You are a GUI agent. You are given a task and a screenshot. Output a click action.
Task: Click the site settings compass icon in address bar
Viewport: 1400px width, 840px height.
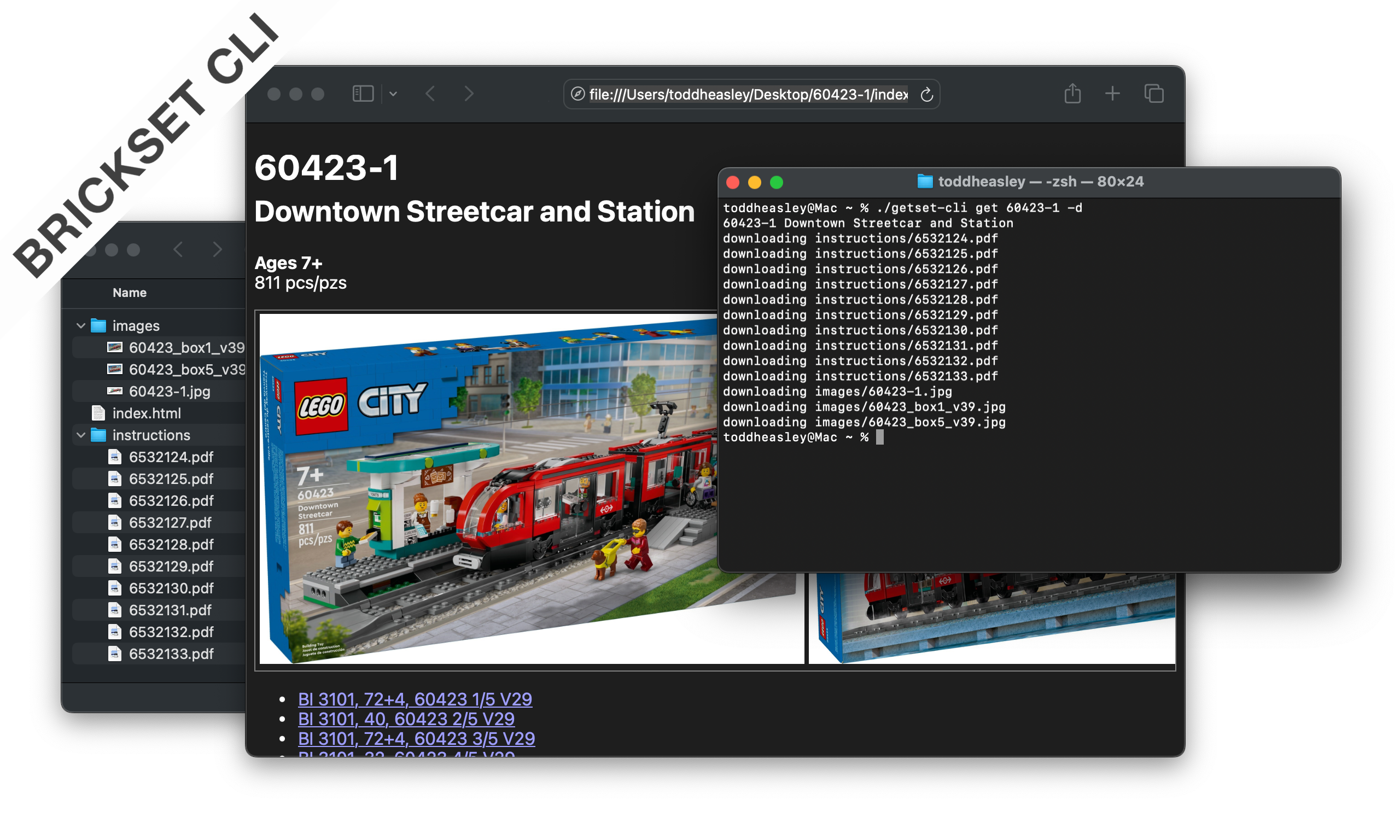coord(577,94)
